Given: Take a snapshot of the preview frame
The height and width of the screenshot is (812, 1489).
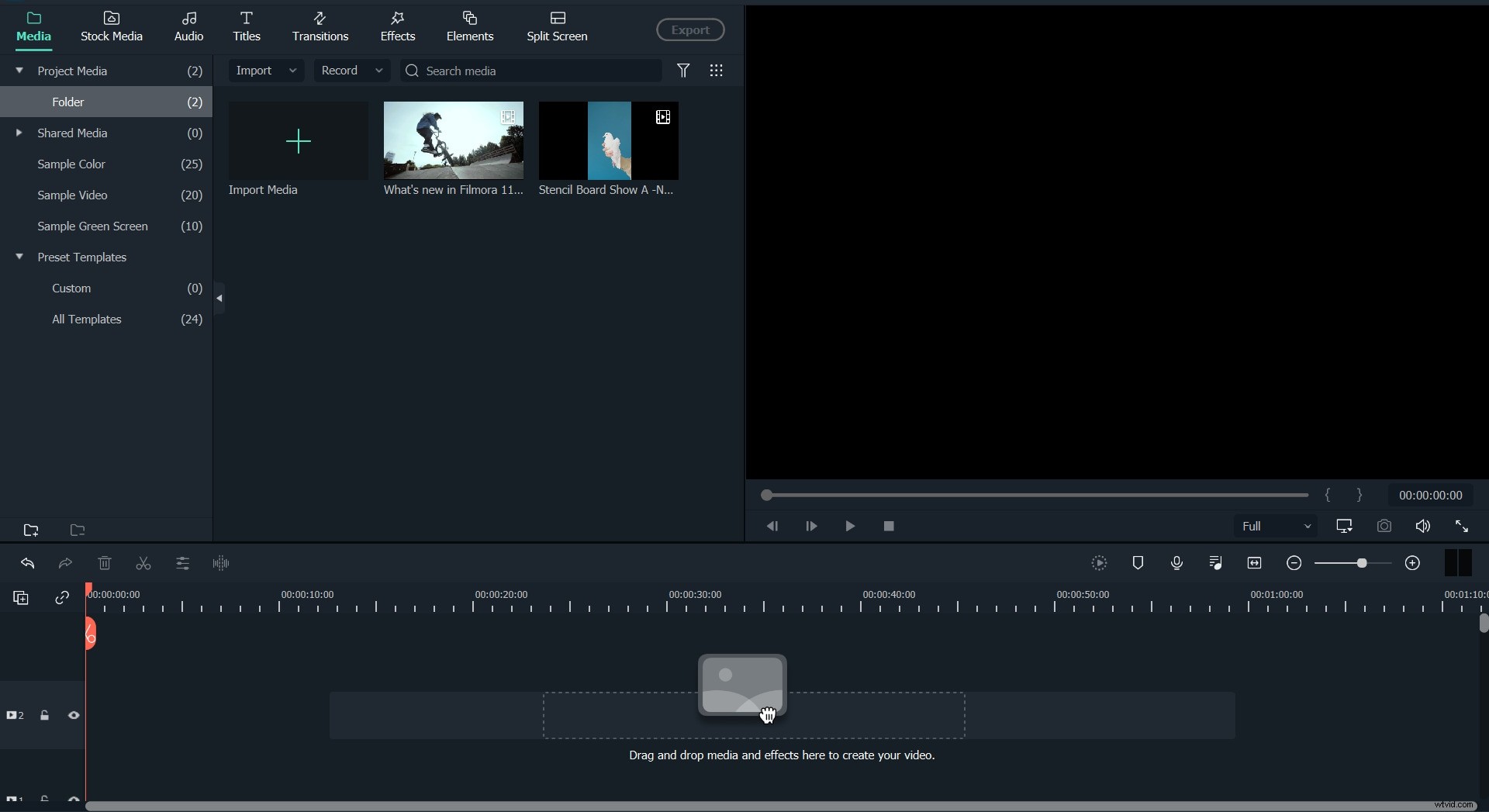Looking at the screenshot, I should point(1384,526).
